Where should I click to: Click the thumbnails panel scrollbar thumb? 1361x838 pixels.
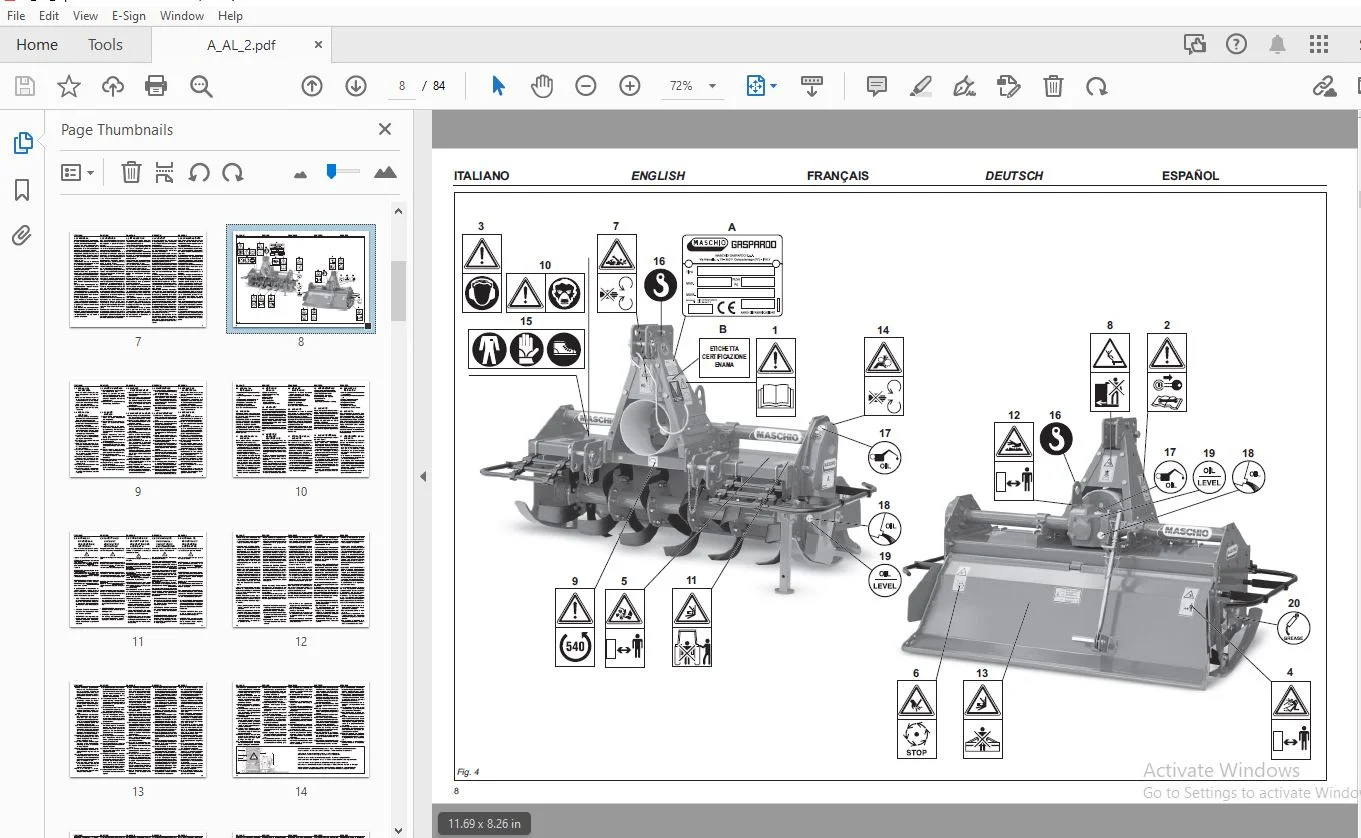398,291
